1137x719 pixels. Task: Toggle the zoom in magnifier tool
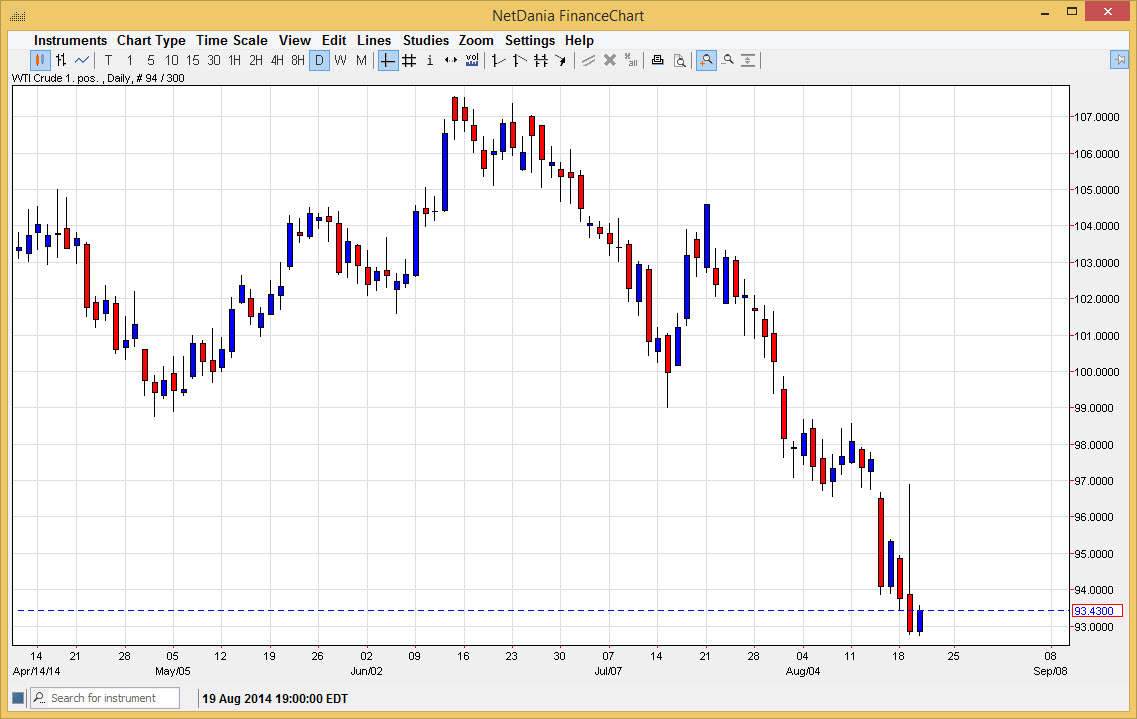coord(706,60)
